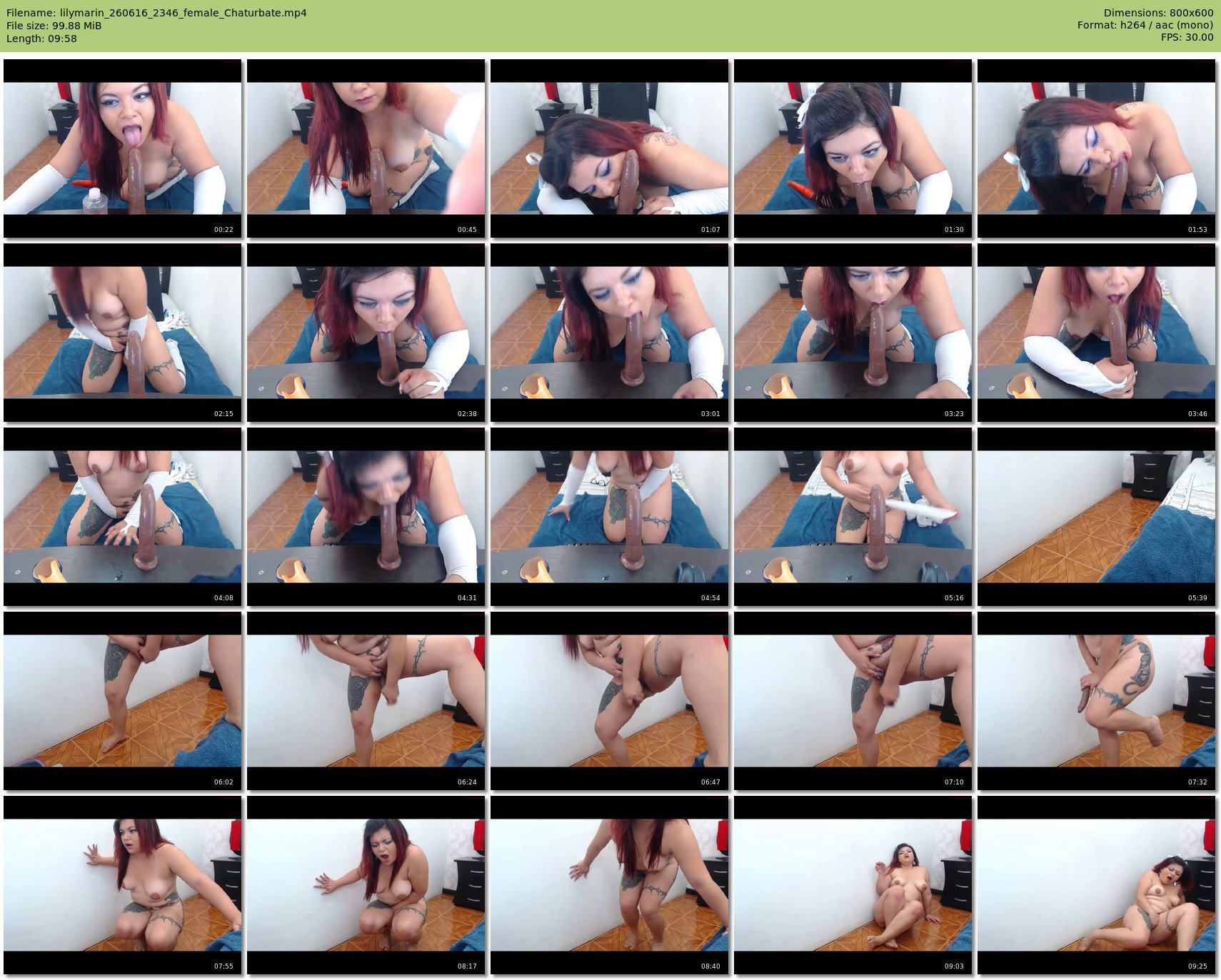Click the Dimensions 800x600 text
This screenshot has width=1221, height=980.
pos(1158,13)
